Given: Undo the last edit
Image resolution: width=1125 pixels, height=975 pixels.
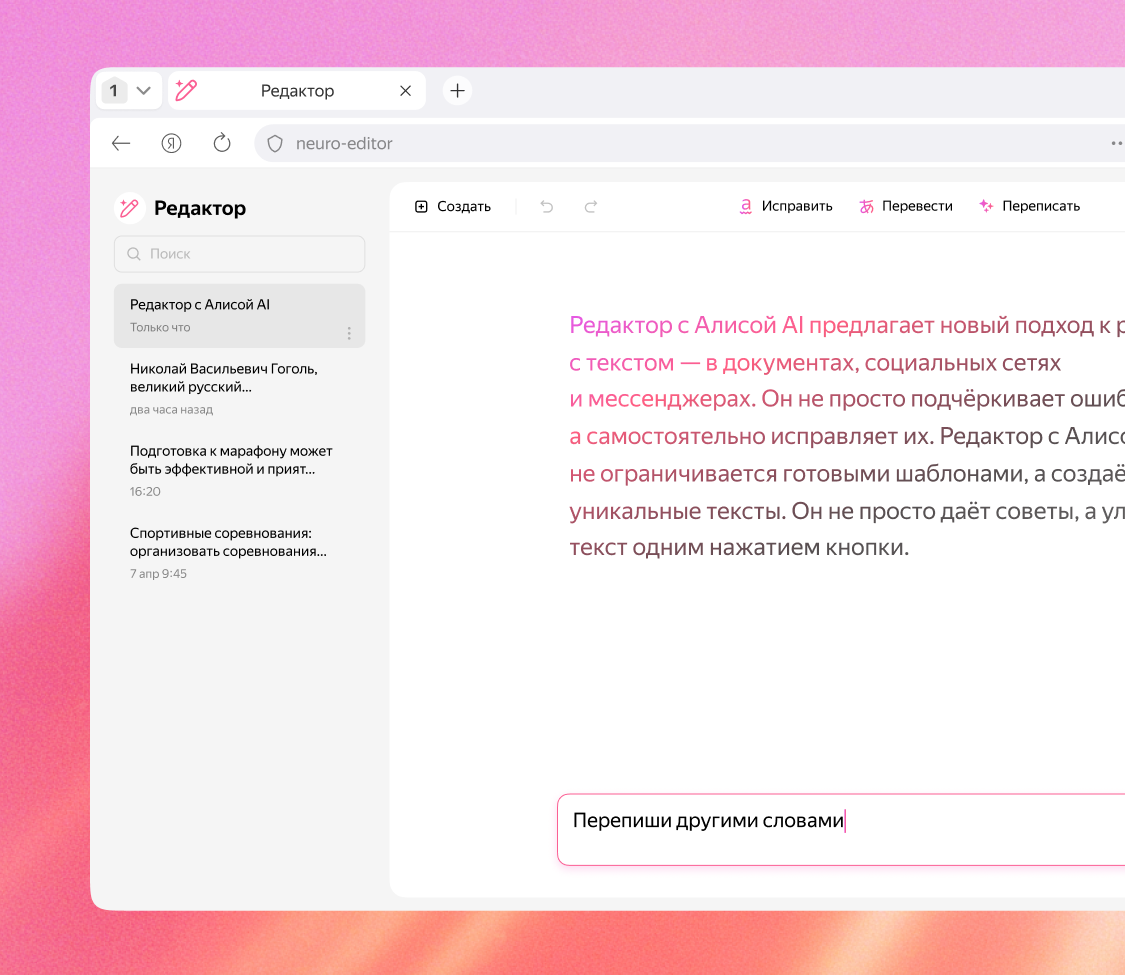Looking at the screenshot, I should point(547,207).
